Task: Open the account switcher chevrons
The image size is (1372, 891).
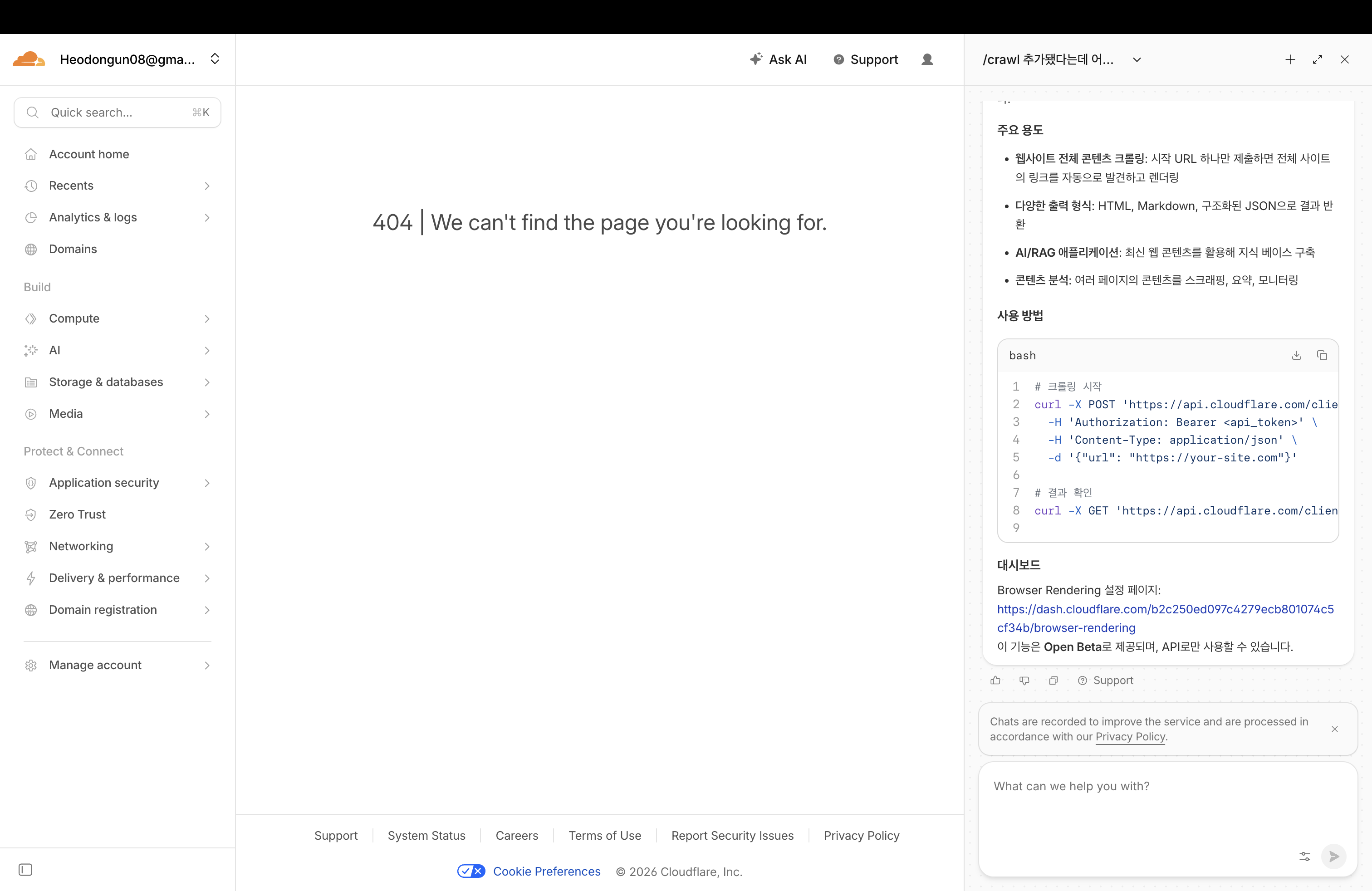Action: coord(215,59)
